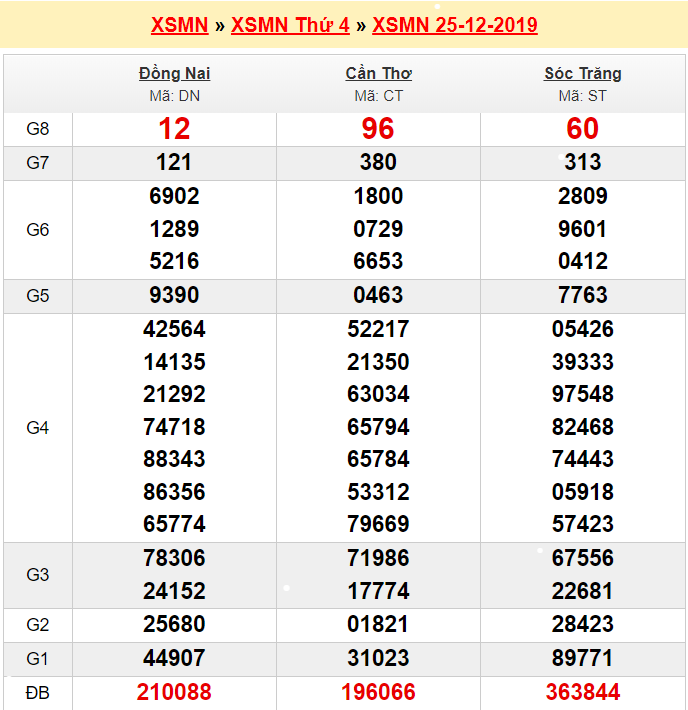Click the G6 number 6902
688x710 pixels.
174,196
